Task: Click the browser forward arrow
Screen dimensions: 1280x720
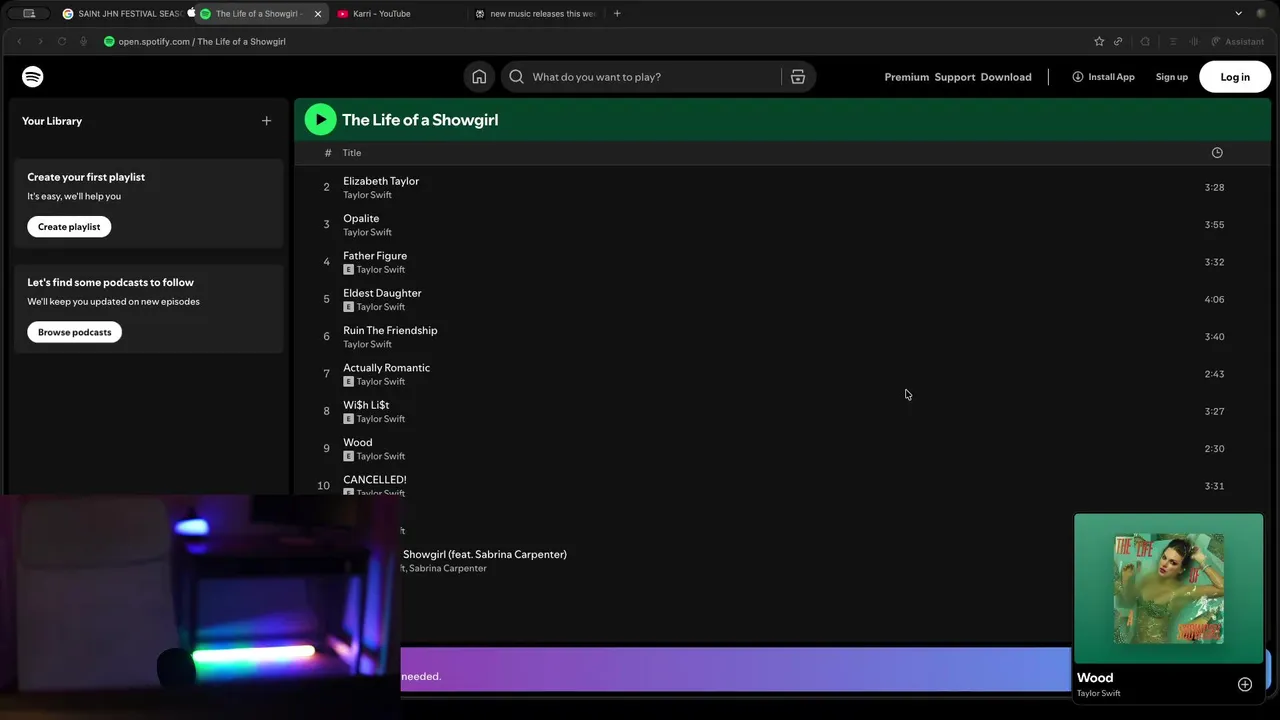Action: (x=40, y=41)
